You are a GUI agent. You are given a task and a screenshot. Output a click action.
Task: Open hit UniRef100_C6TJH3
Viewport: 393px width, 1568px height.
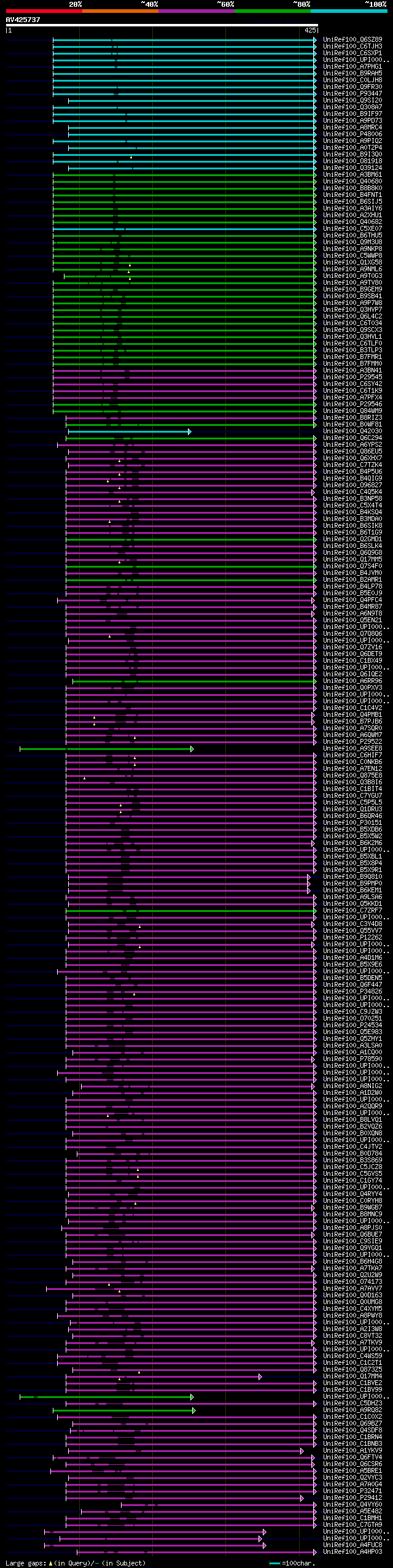(x=352, y=47)
